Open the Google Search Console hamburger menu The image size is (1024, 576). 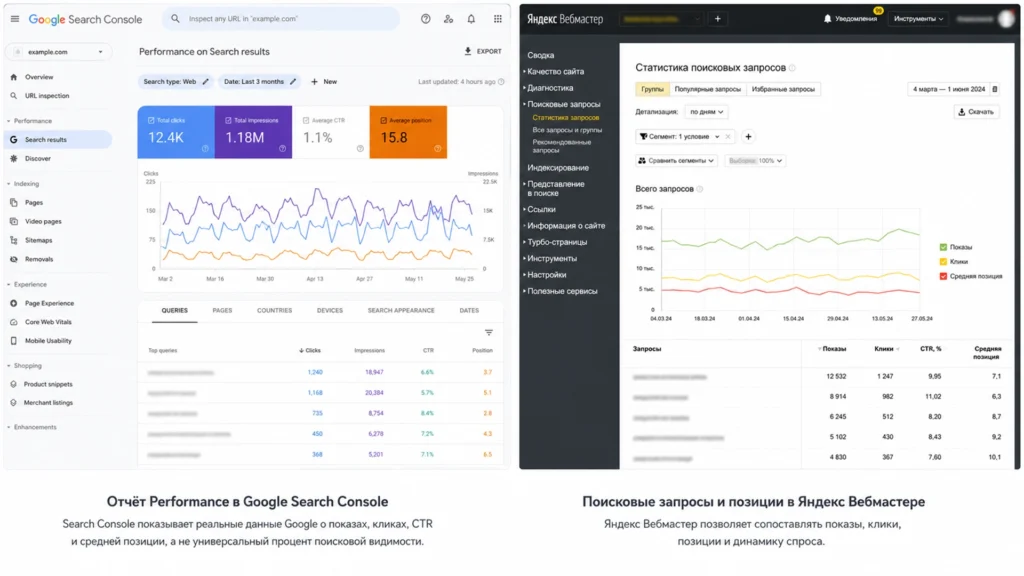tap(15, 19)
